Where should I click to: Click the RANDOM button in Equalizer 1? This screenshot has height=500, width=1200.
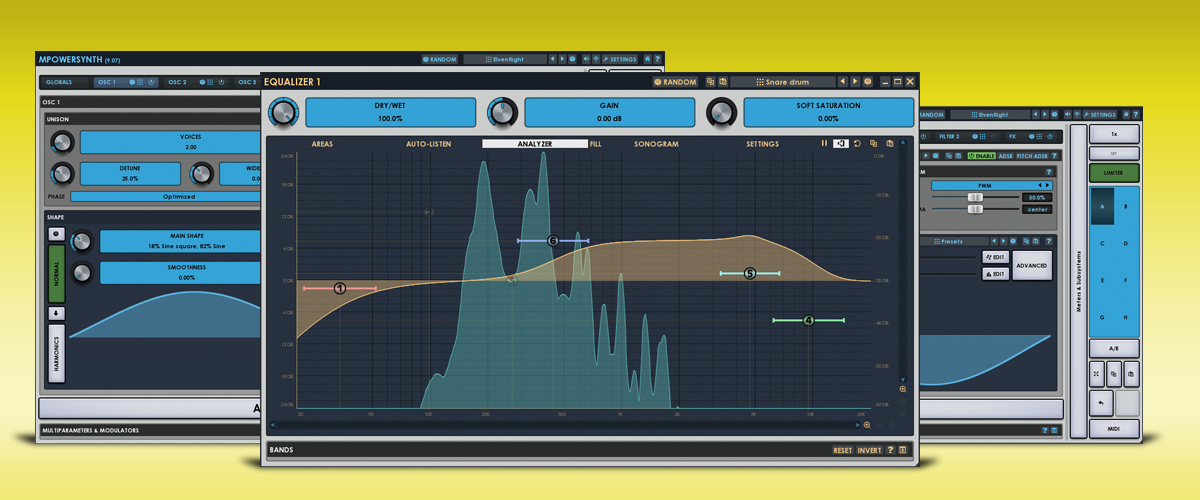tap(675, 81)
